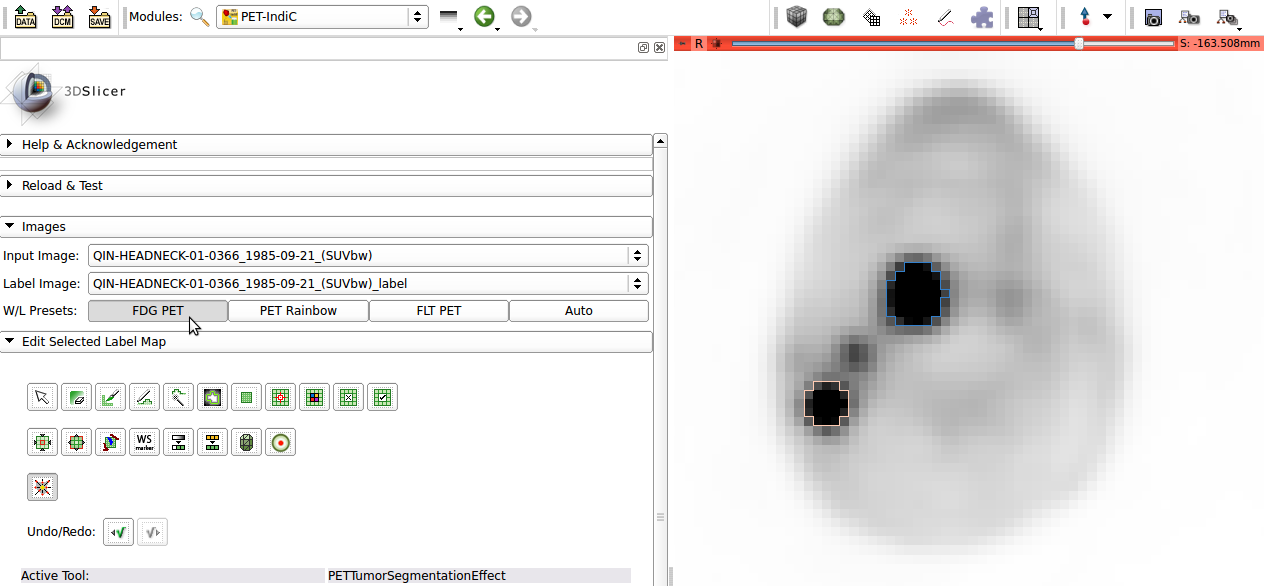This screenshot has height=586, width=1264.
Task: Select the Paint brush tool
Action: tap(110, 398)
